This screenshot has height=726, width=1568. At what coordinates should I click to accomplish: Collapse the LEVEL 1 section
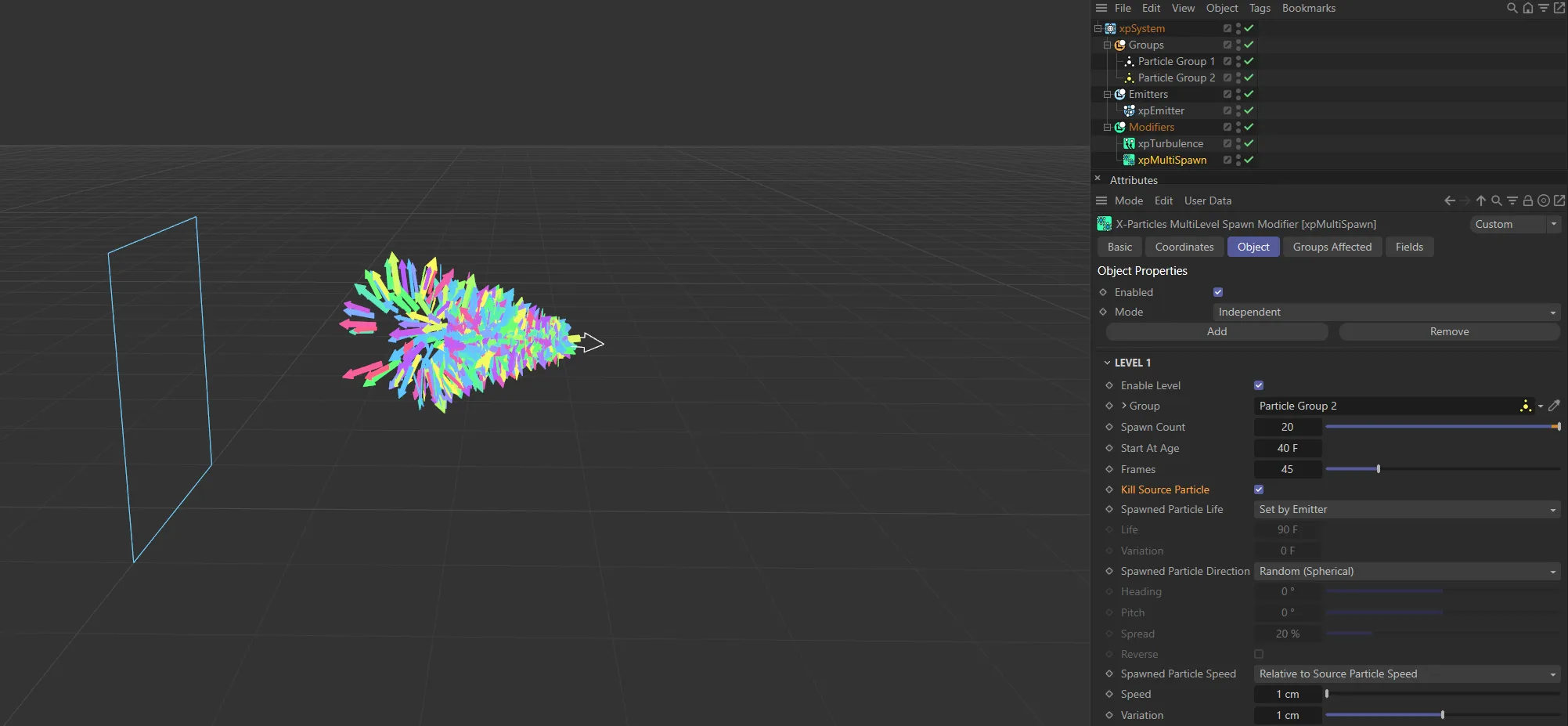point(1107,362)
